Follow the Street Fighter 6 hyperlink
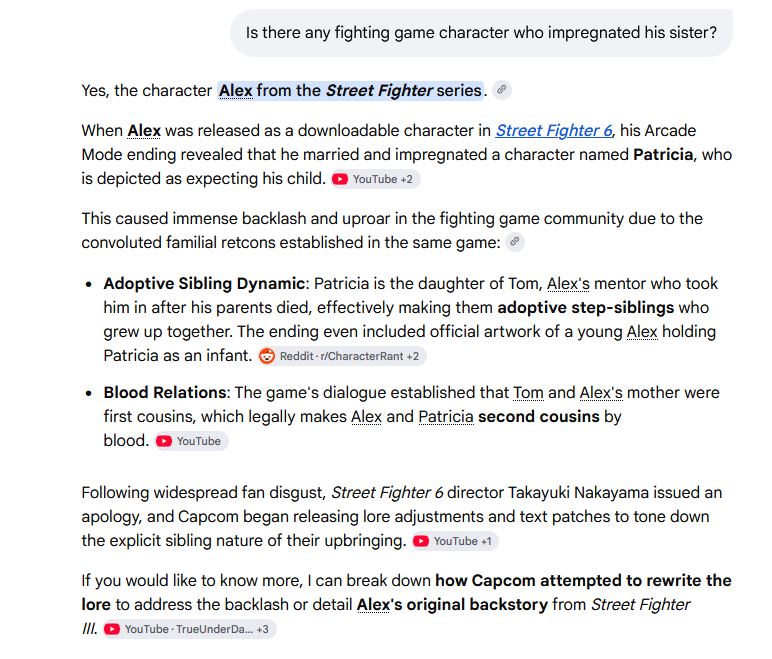Screen dimensions: 772x659 click(553, 131)
